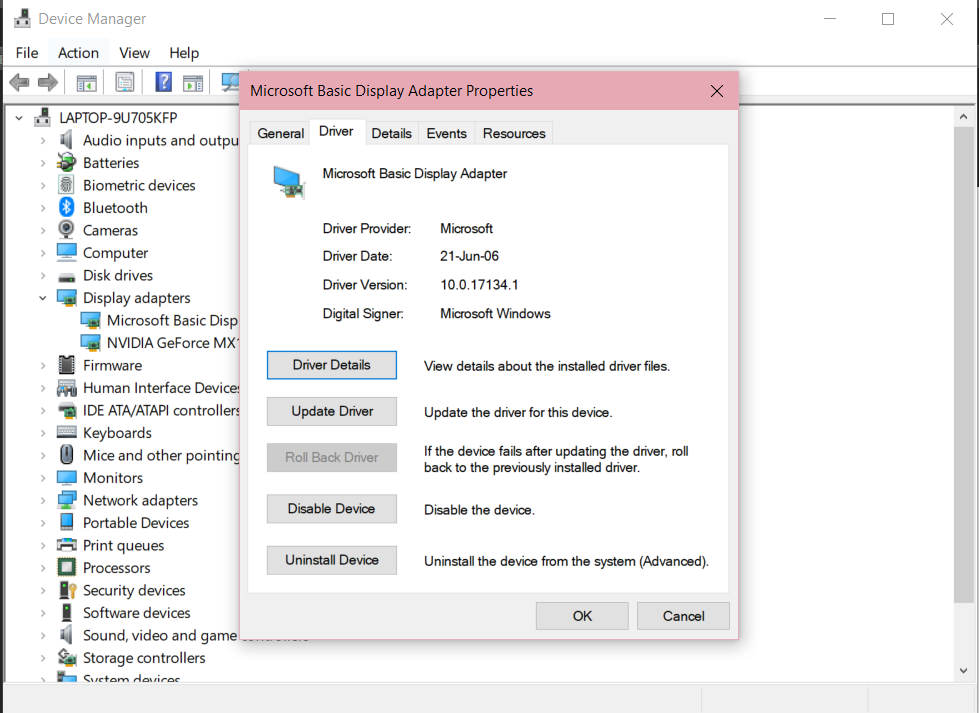Select the Processors icon

(x=66, y=567)
